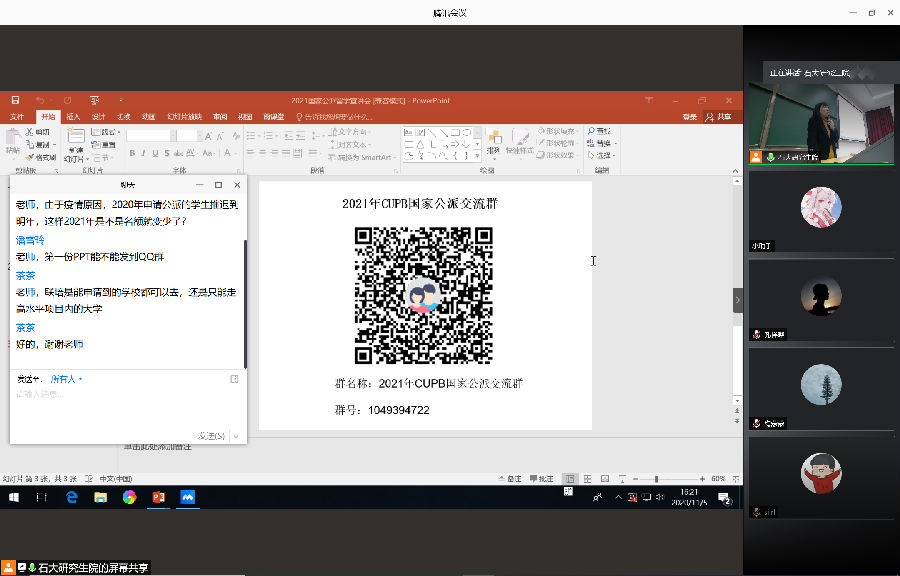Open the Shape Fill option
Viewport: 900px width, 576px height.
(x=557, y=131)
